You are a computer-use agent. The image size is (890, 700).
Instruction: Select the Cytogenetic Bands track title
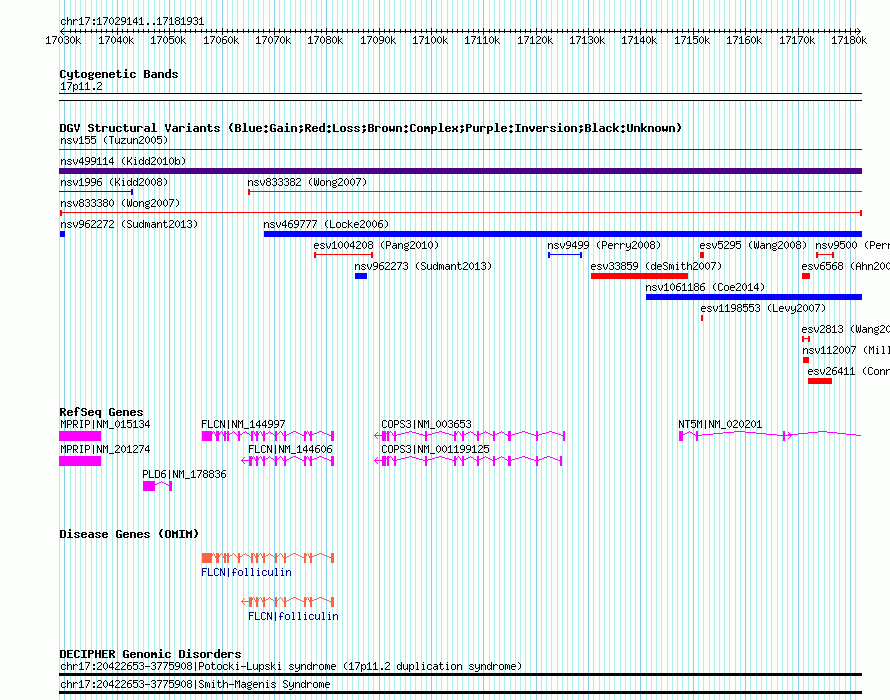click(119, 74)
